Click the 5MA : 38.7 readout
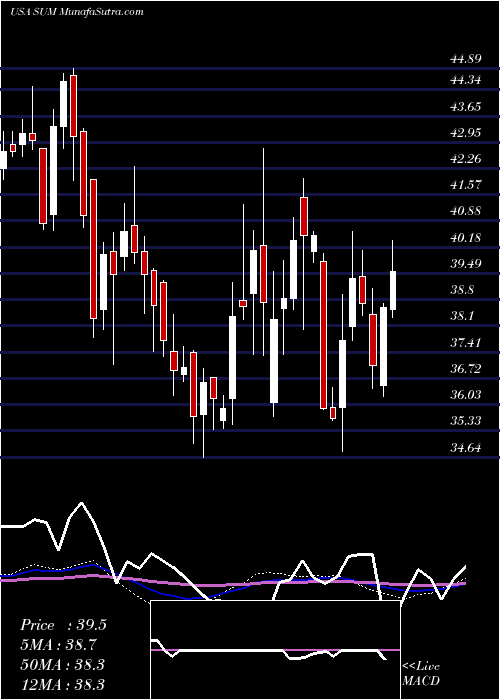 (59, 645)
